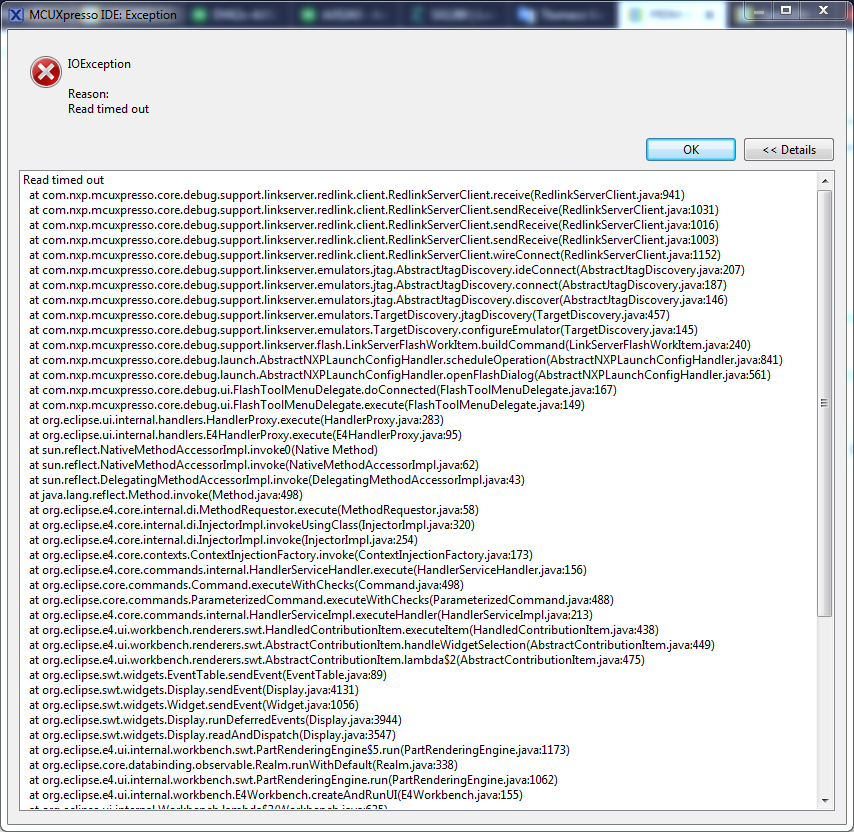
Task: Collapse the << Details button
Action: [789, 150]
